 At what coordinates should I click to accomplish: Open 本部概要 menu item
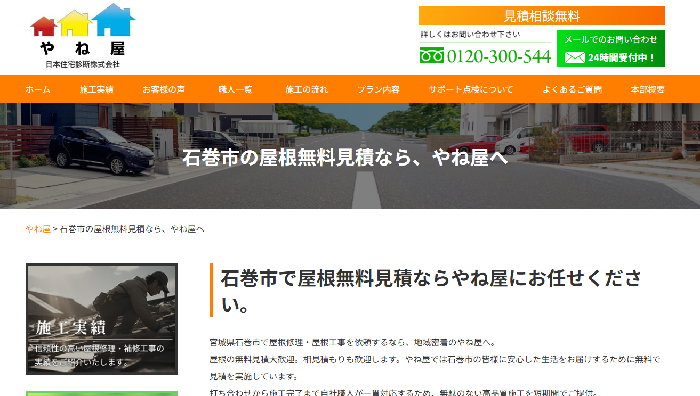pyautogui.click(x=647, y=89)
